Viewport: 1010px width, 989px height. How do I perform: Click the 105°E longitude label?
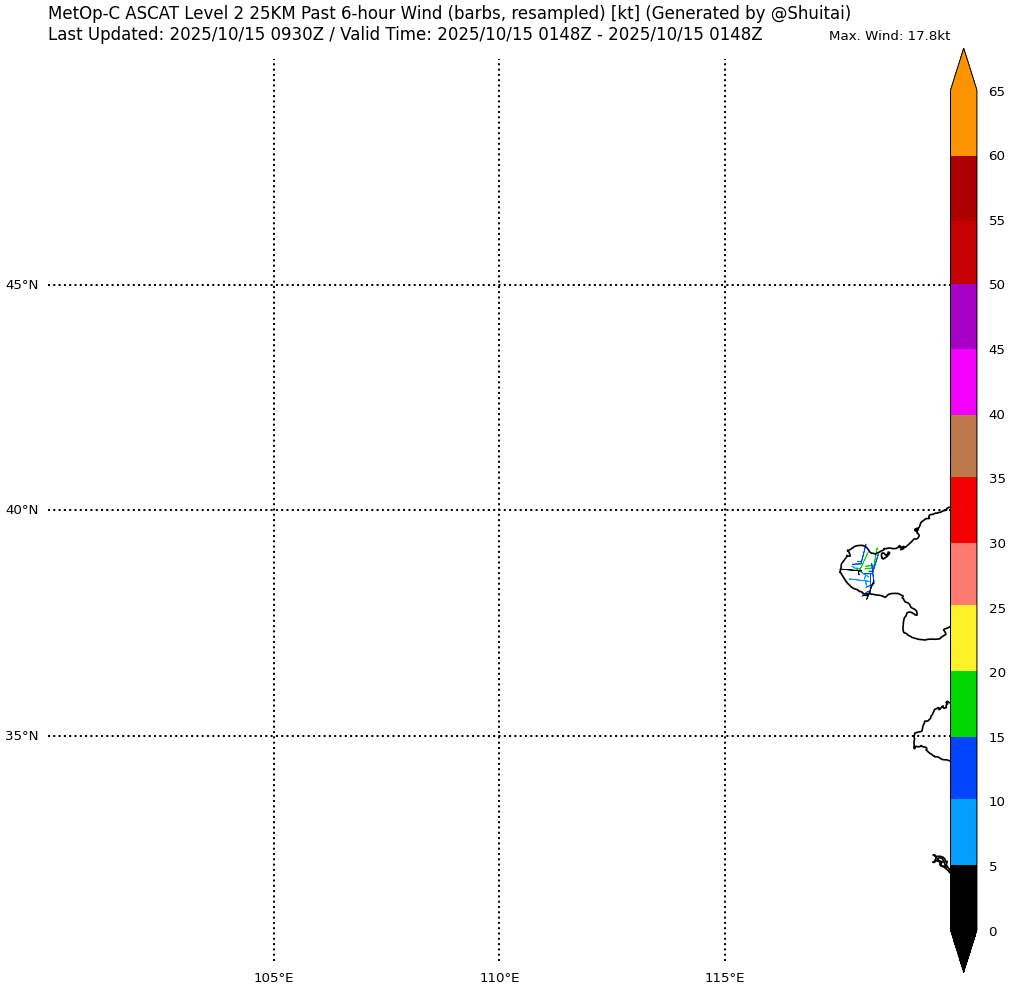(x=273, y=977)
